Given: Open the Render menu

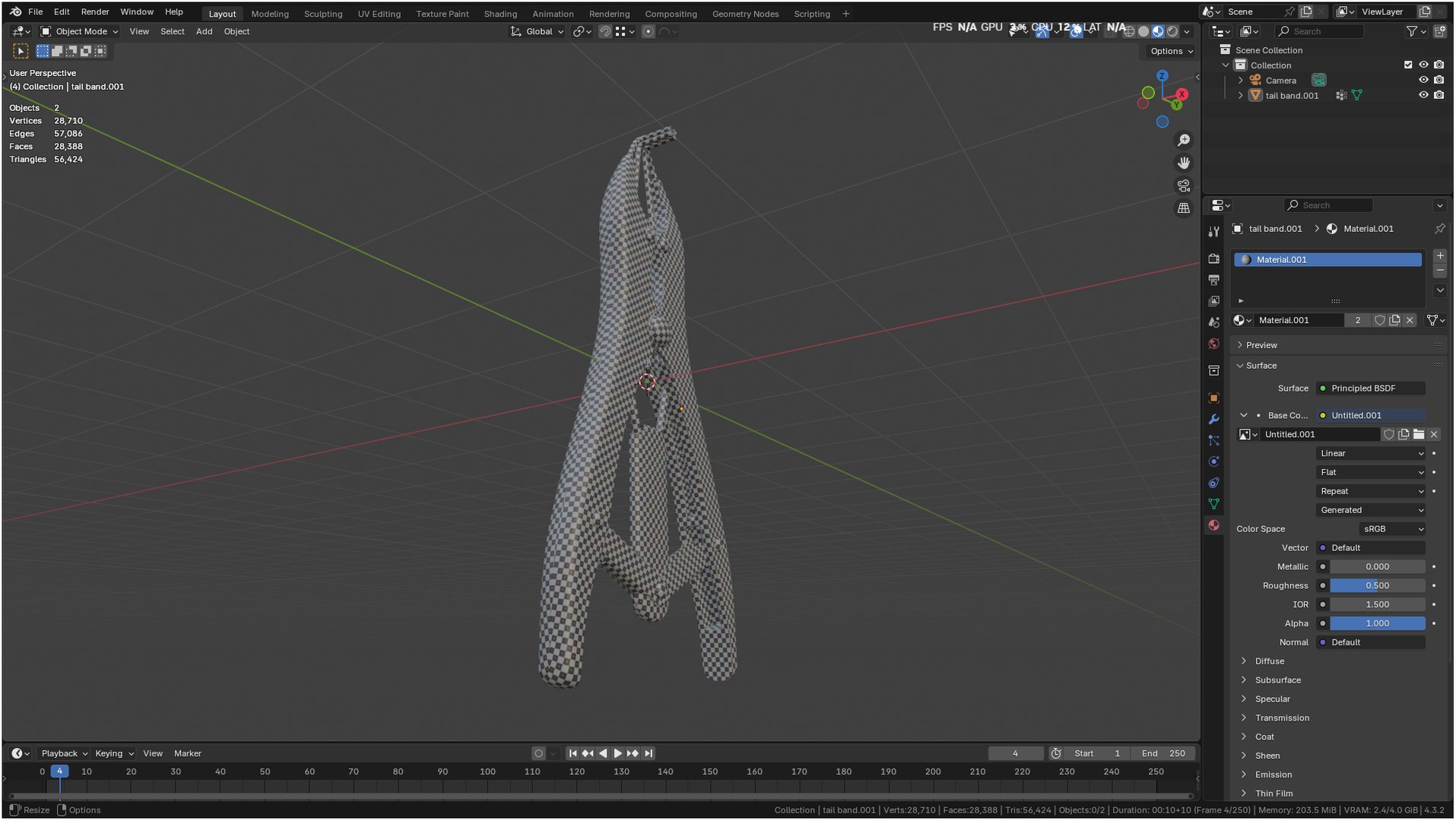Looking at the screenshot, I should [95, 12].
